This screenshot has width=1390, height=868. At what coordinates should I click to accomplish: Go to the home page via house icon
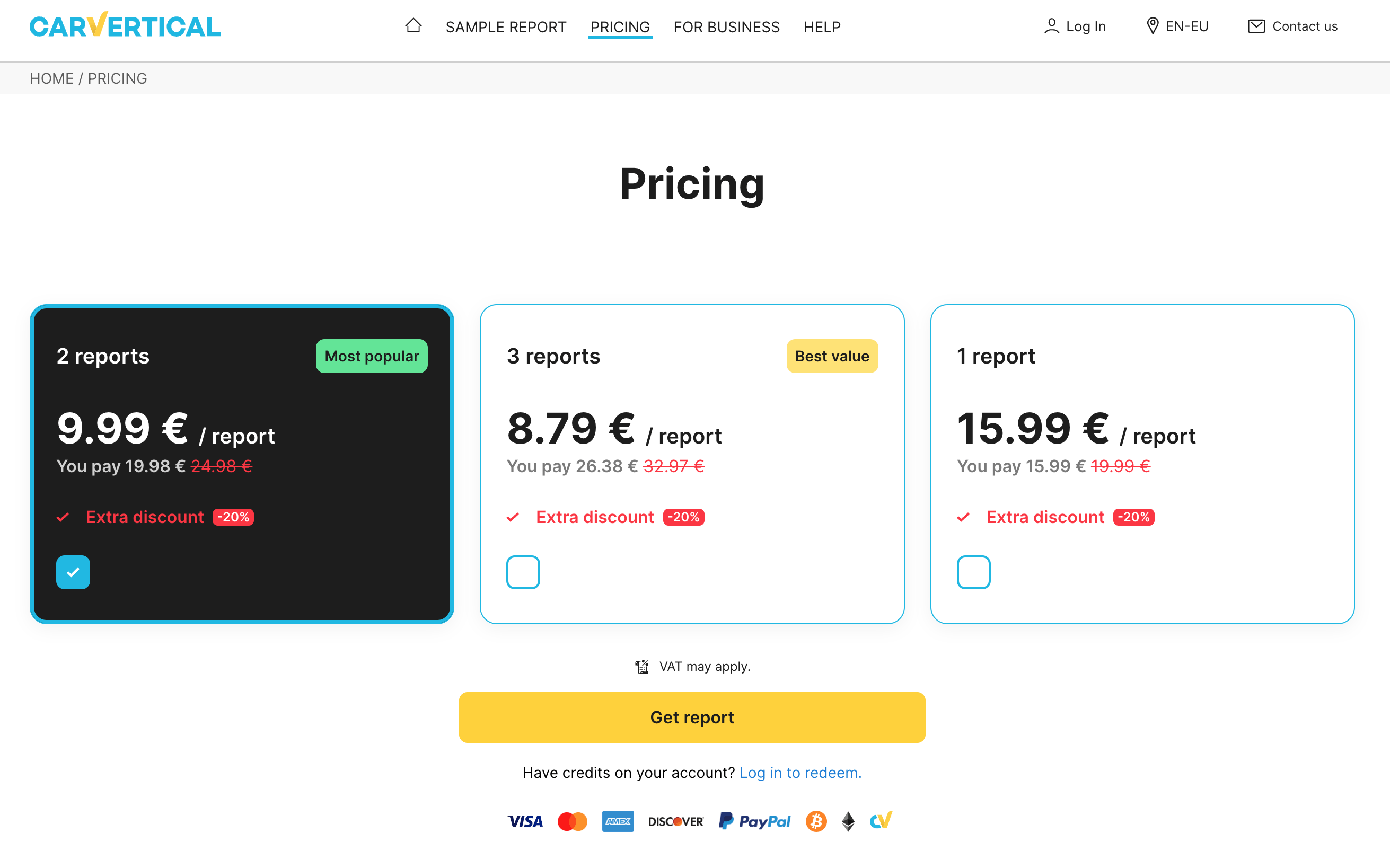[x=413, y=25]
